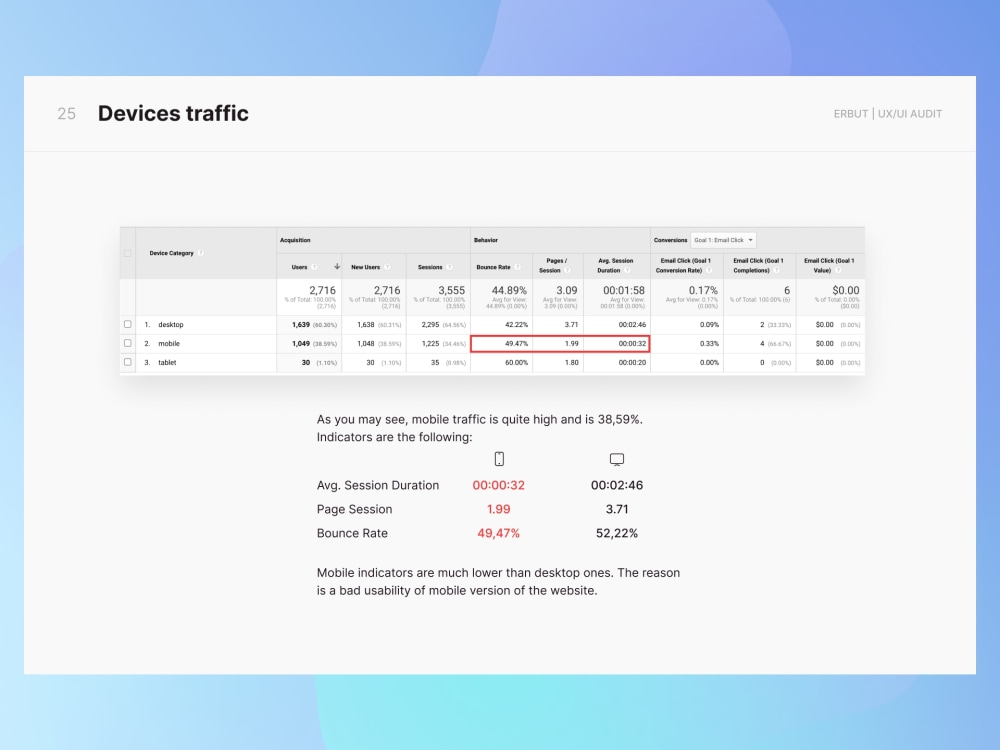Viewport: 1000px width, 750px height.
Task: Click desktop session duration cell 00:02:46
Action: pyautogui.click(x=632, y=325)
